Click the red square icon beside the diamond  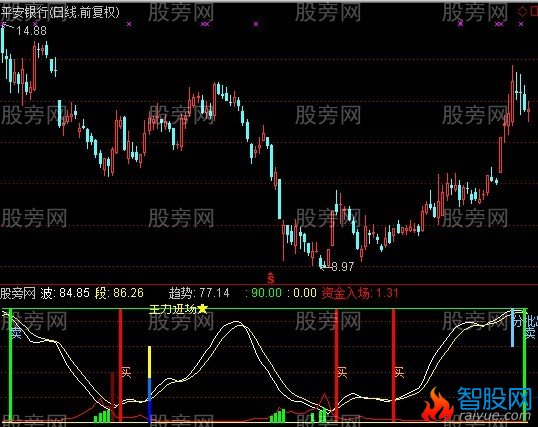(x=534, y=12)
